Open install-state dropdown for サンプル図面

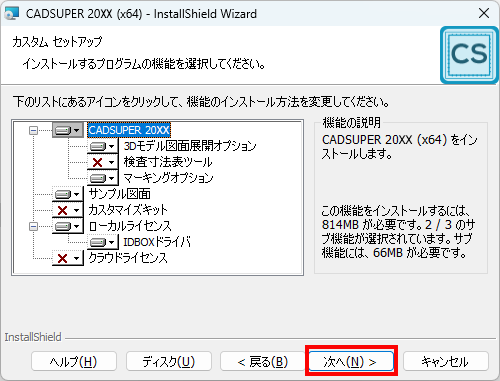click(68, 194)
